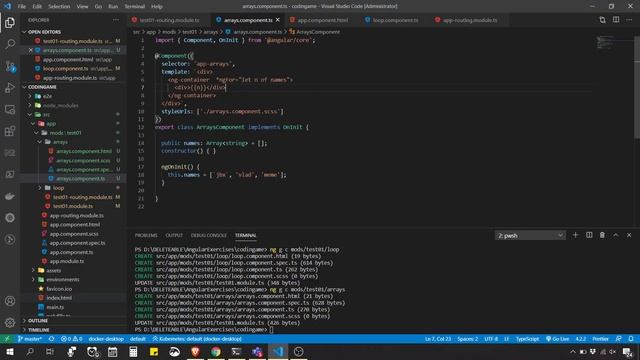
Task: Open the Source Control view
Action: 10,66
